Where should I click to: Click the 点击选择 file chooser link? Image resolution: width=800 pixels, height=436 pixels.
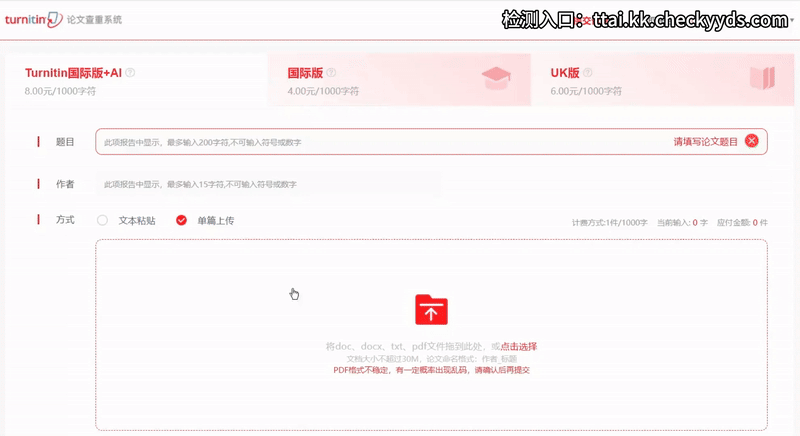coord(519,346)
